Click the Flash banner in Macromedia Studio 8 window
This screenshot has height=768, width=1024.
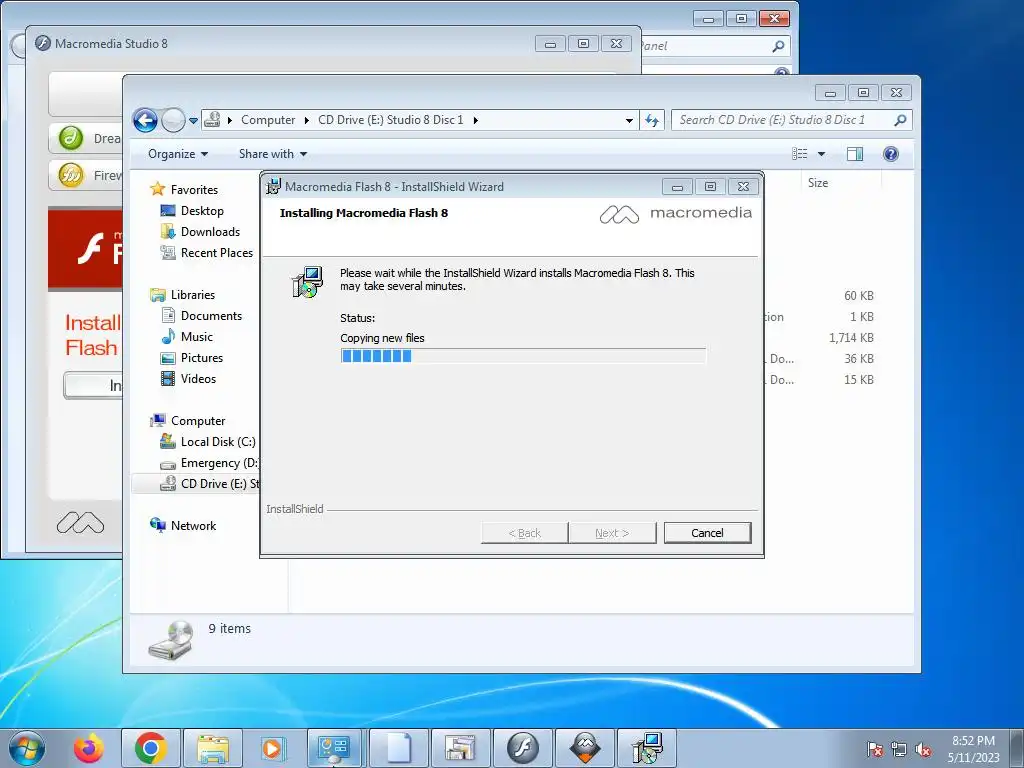[x=85, y=250]
